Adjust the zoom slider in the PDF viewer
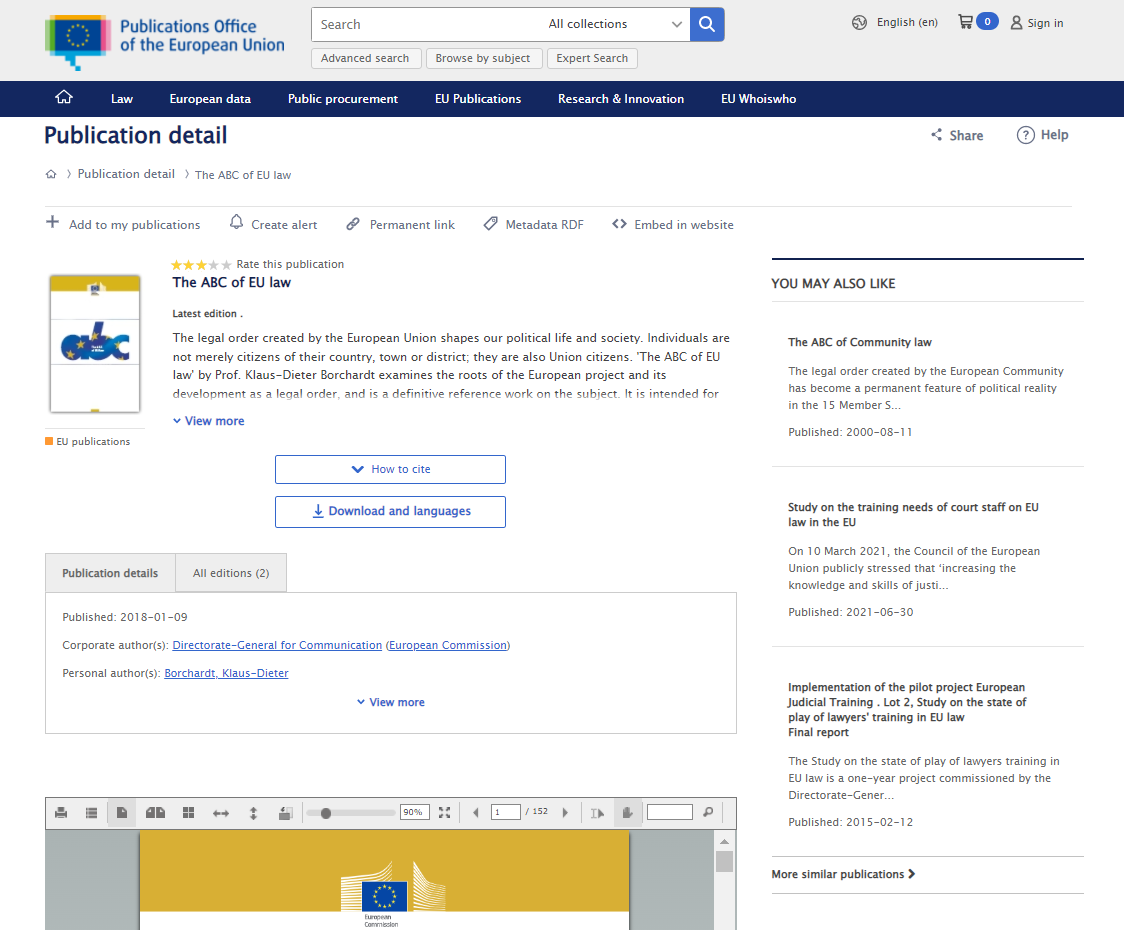This screenshot has height=930, width=1124. pos(327,812)
